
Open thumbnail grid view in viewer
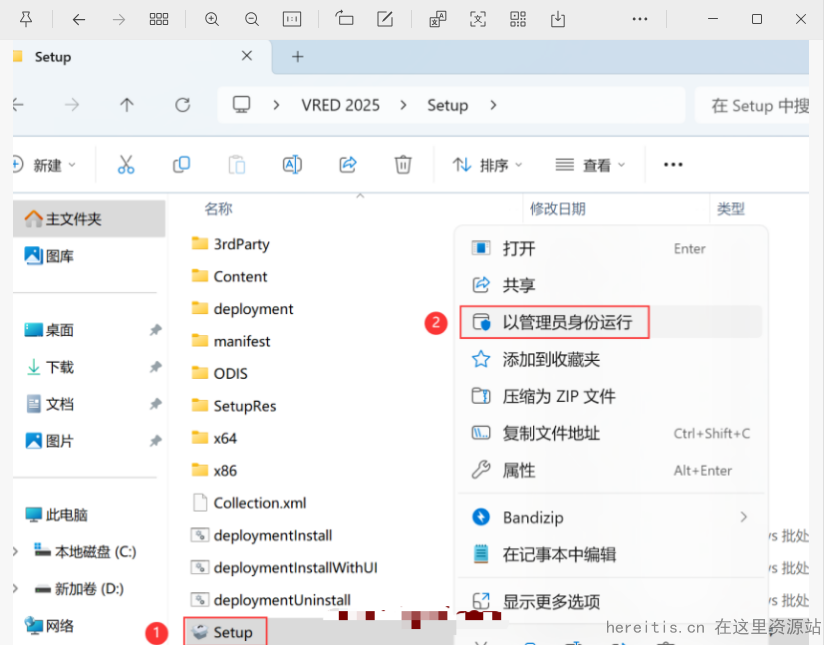[x=159, y=19]
